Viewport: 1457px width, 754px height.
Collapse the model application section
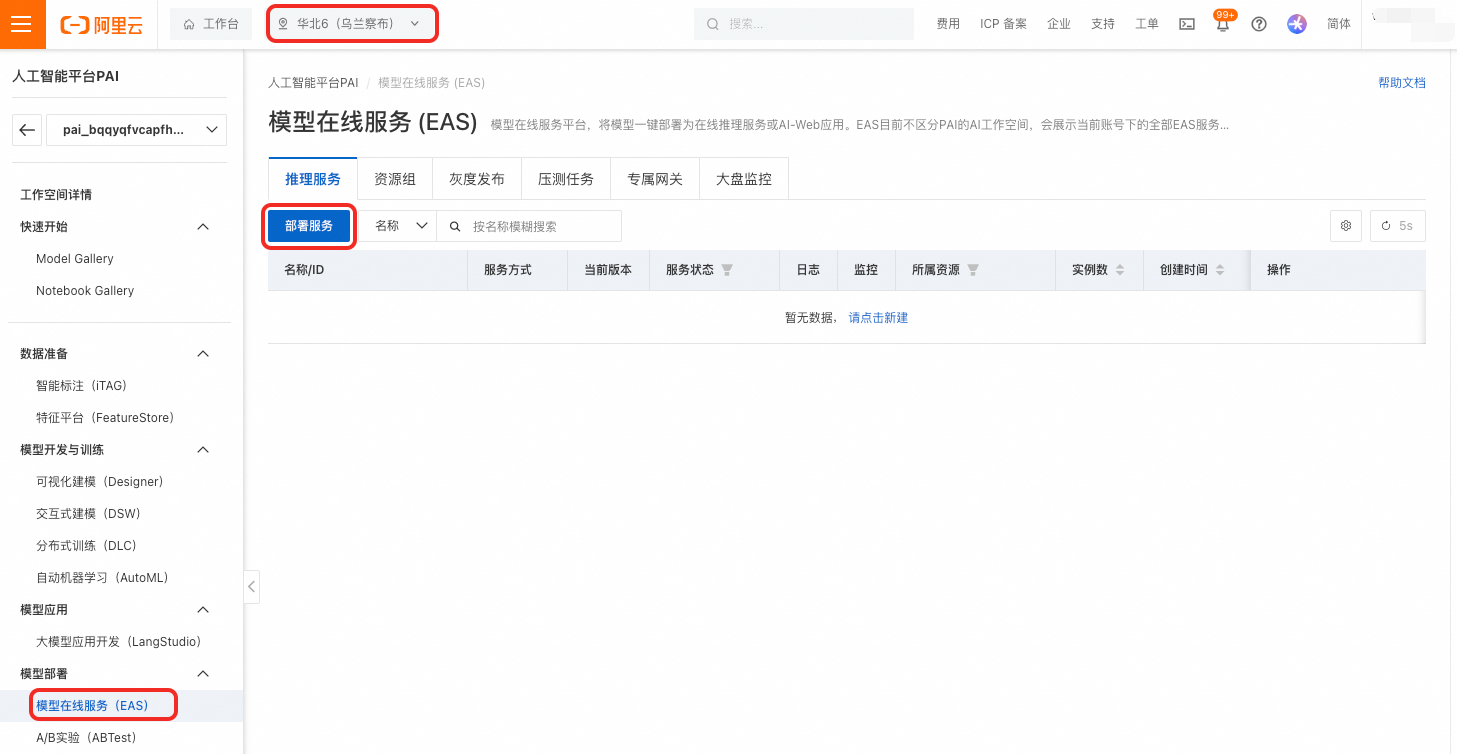pos(203,610)
